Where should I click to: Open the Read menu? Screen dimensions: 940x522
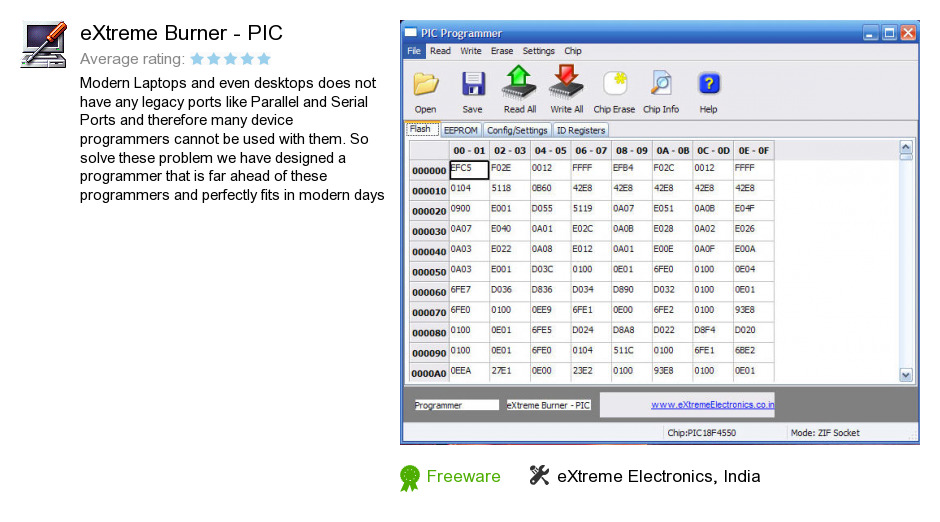click(440, 51)
